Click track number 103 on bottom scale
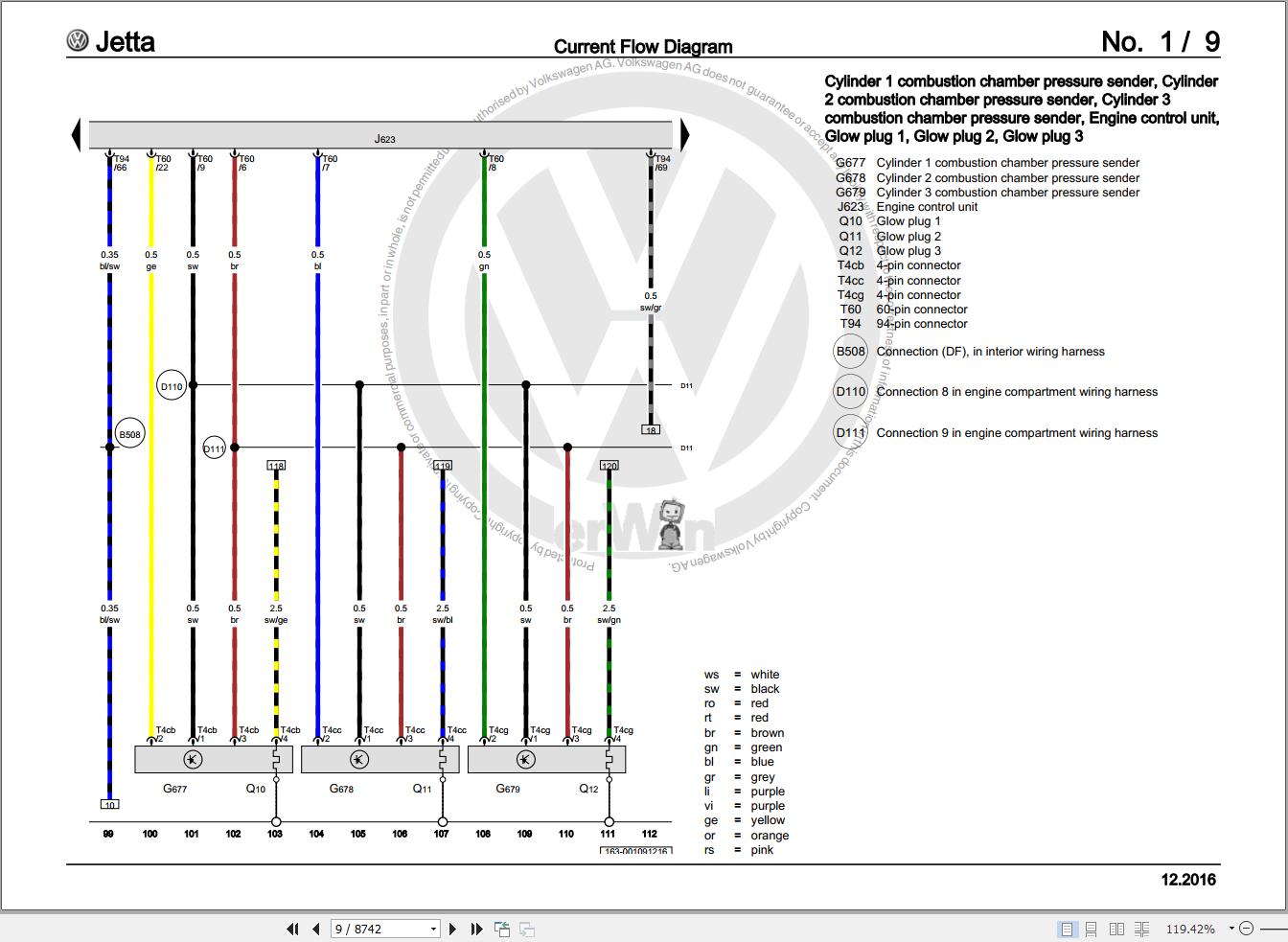 point(275,834)
